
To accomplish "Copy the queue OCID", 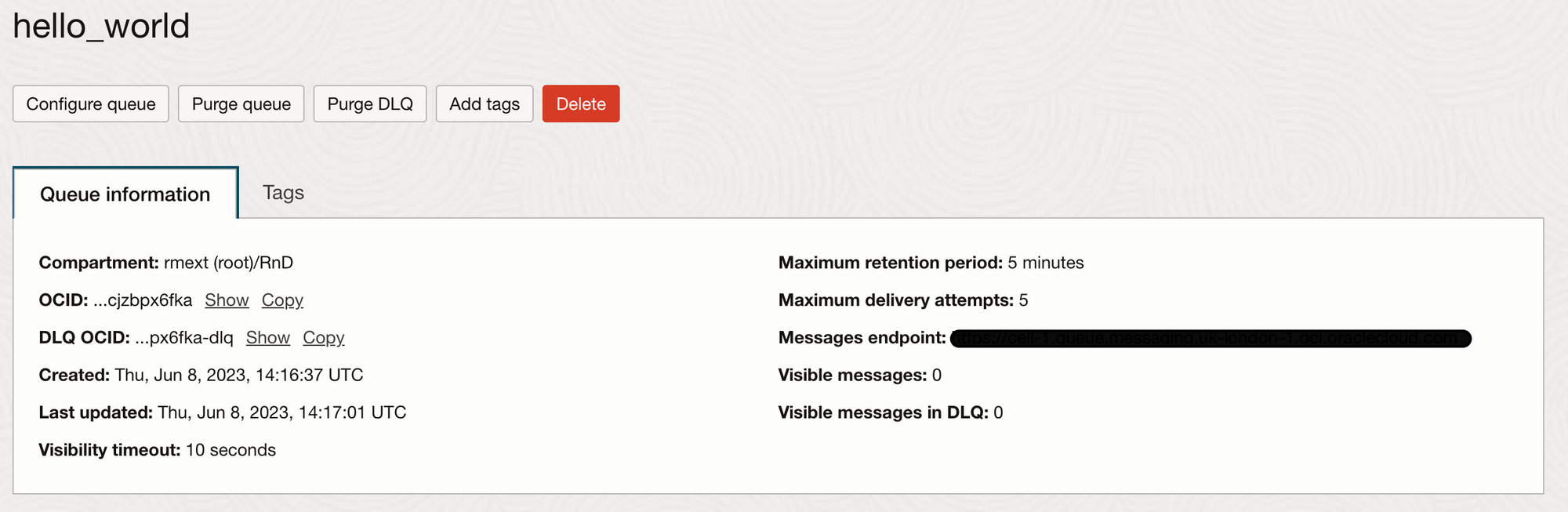I will [x=282, y=300].
